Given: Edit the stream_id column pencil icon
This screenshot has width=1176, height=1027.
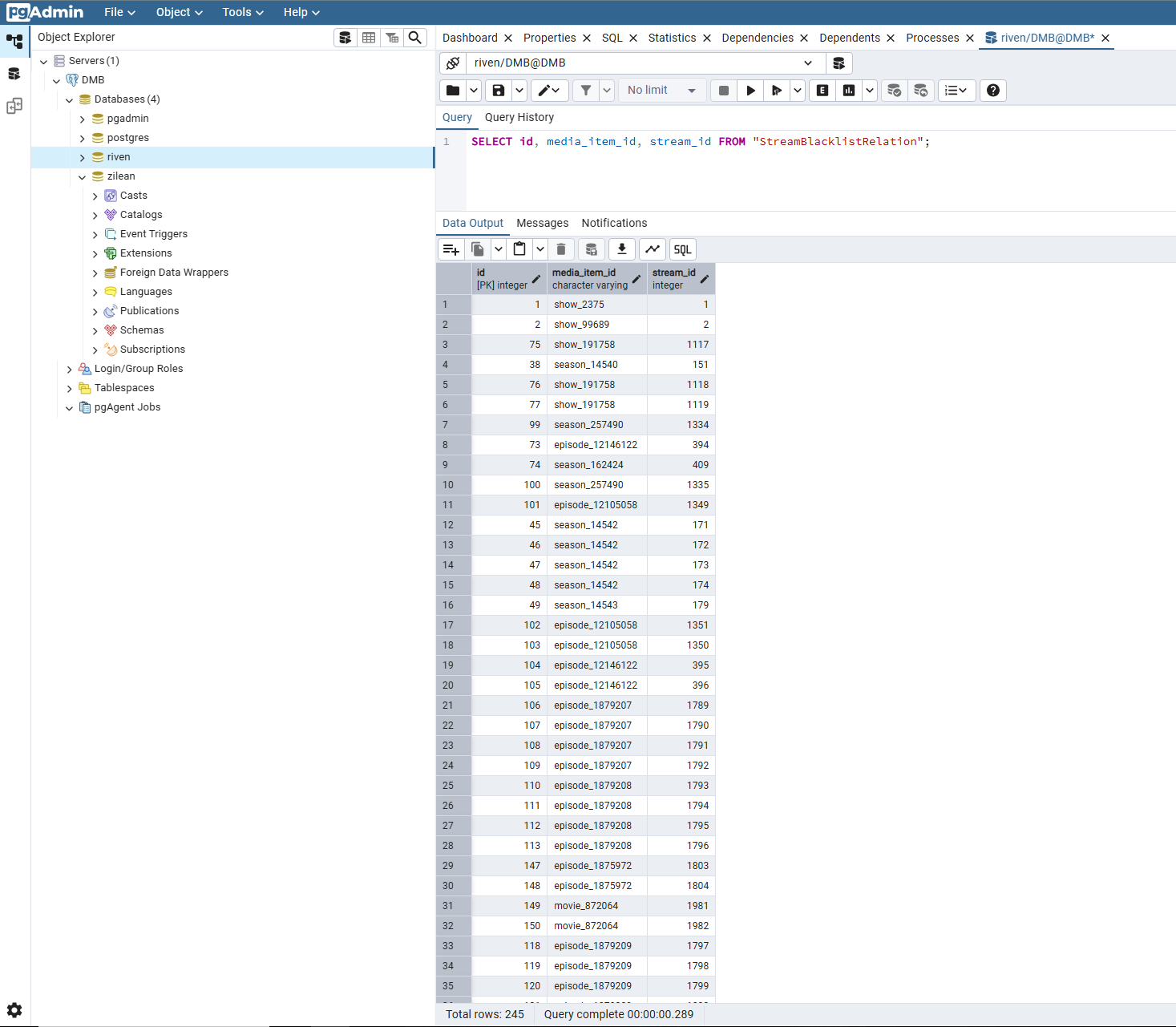Looking at the screenshot, I should [705, 279].
